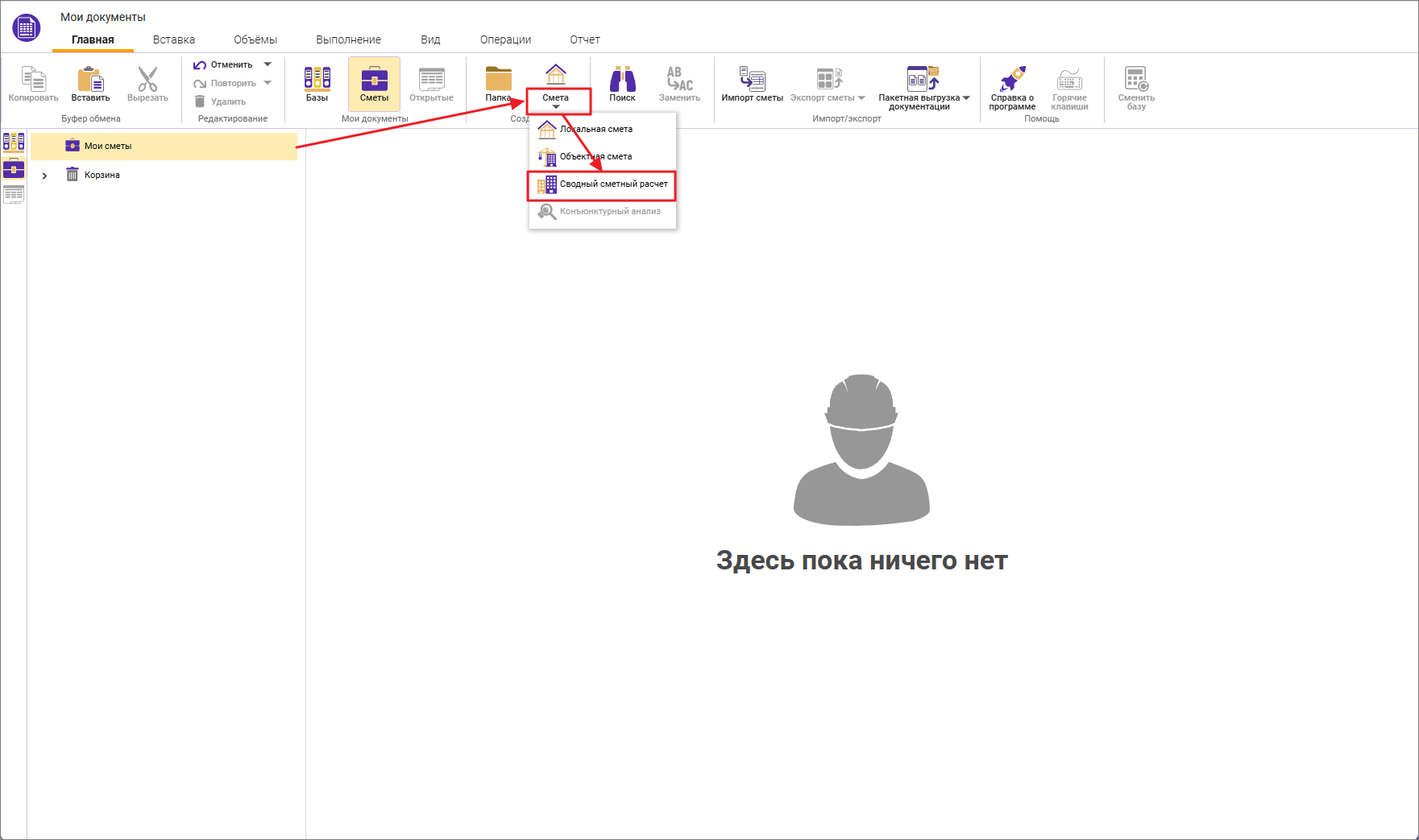Screen dimensions: 1419x840
Task: Select Объектная смета menu entry
Action: click(596, 157)
